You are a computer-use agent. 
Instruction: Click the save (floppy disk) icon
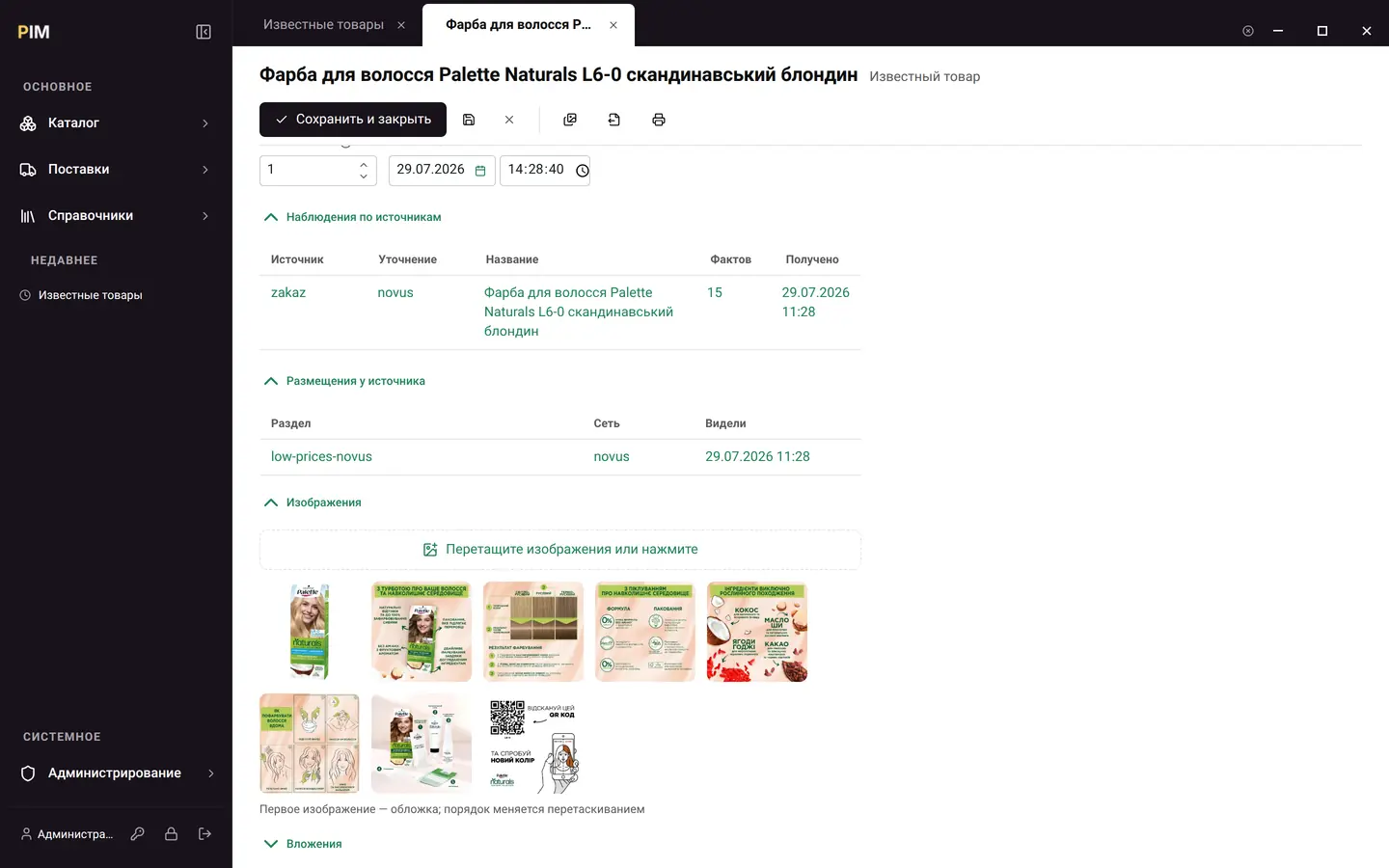(x=469, y=120)
